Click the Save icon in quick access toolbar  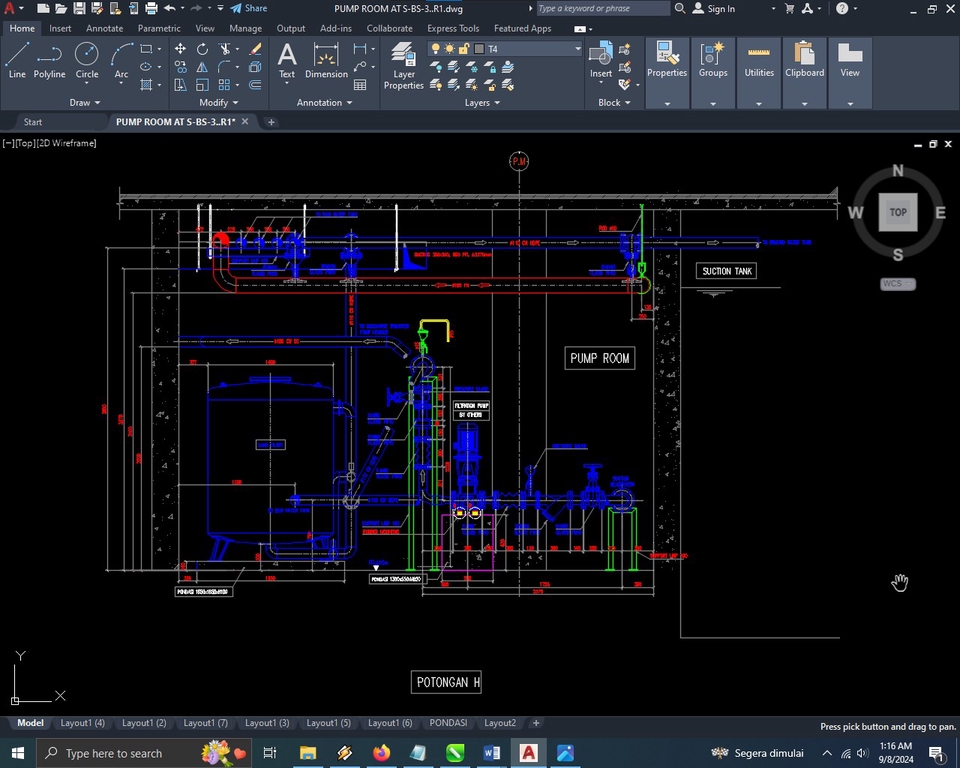coord(79,9)
